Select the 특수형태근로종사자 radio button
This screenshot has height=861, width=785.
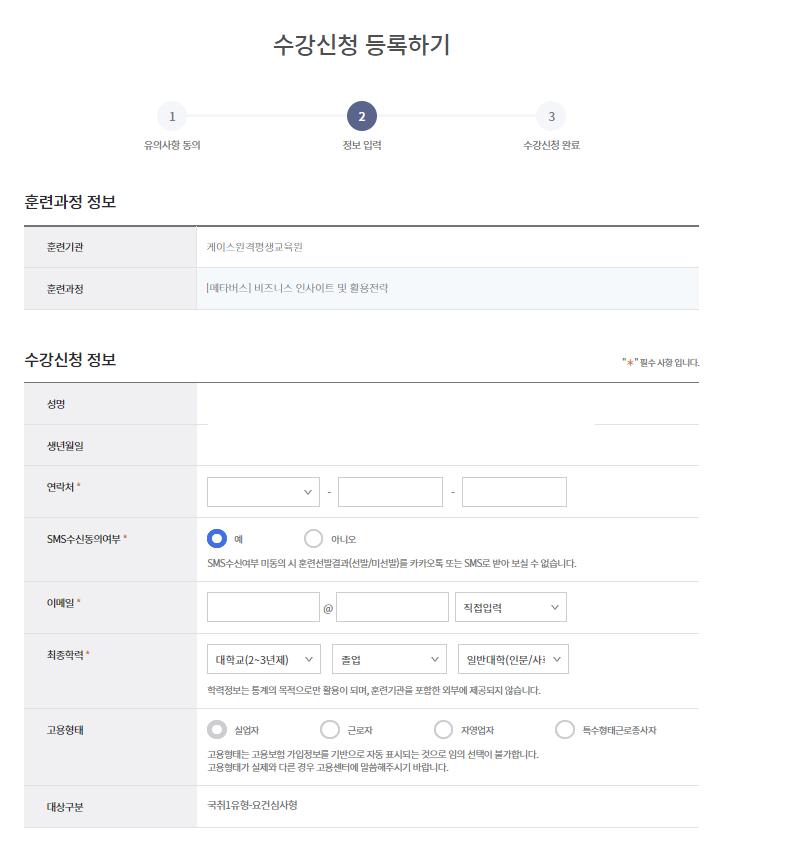pyautogui.click(x=565, y=730)
